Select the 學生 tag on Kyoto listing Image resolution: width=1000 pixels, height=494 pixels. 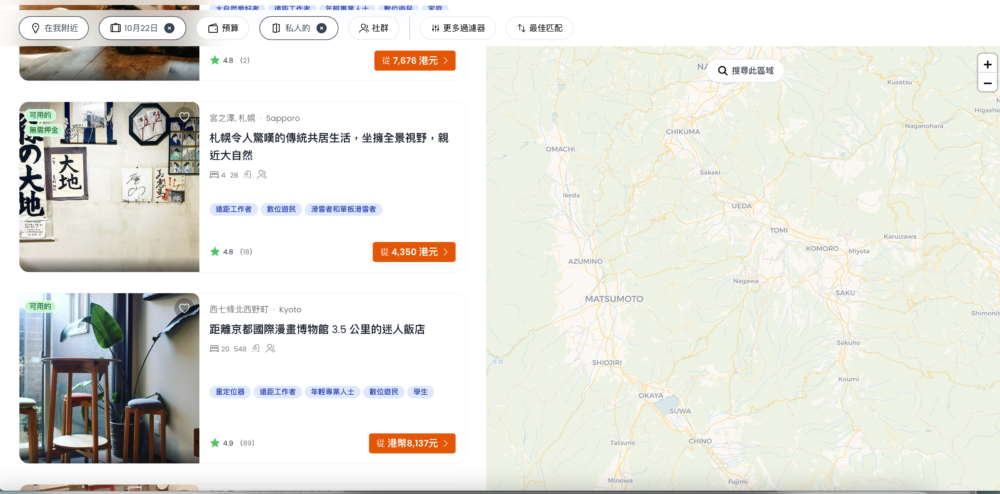point(421,392)
